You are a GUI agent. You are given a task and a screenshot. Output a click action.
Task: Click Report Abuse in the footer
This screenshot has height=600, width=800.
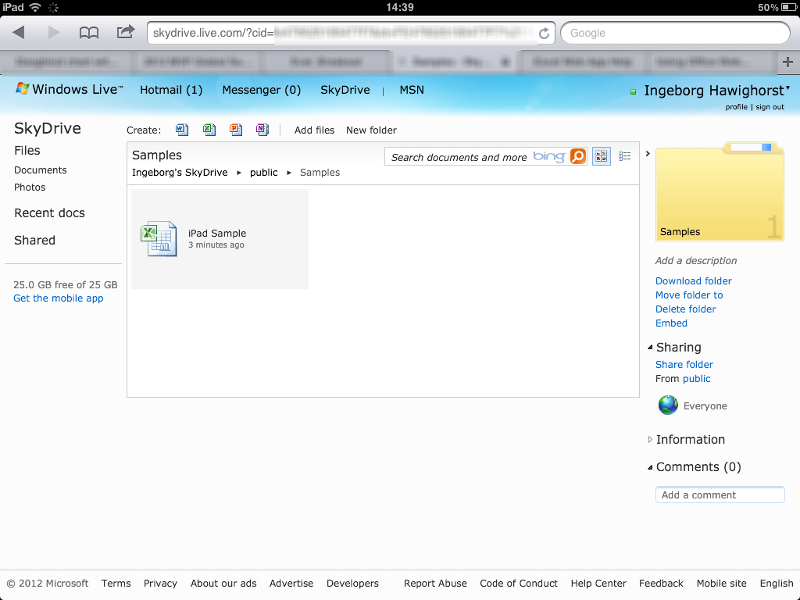pos(435,583)
